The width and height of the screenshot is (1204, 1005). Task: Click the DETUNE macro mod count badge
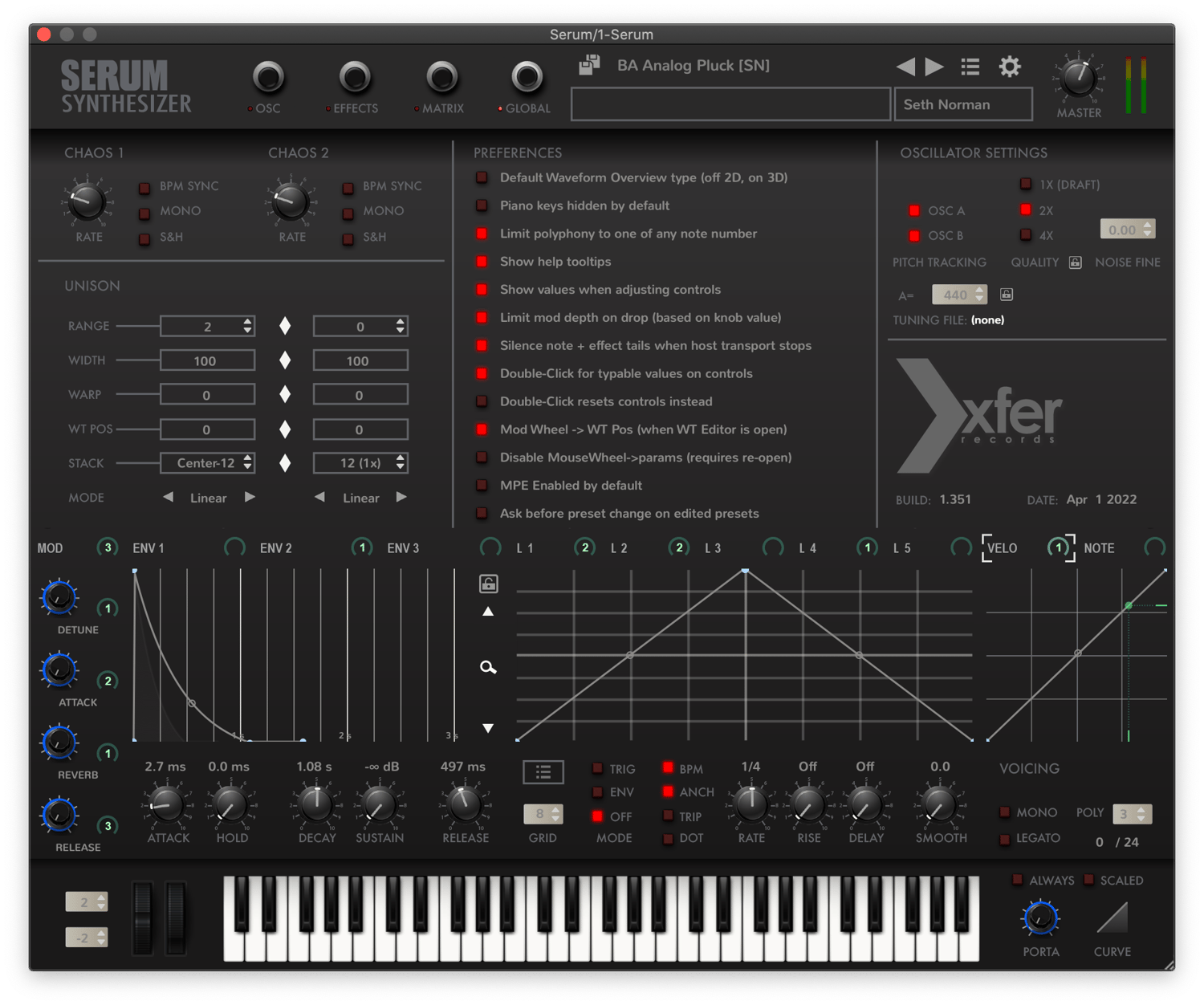[108, 608]
